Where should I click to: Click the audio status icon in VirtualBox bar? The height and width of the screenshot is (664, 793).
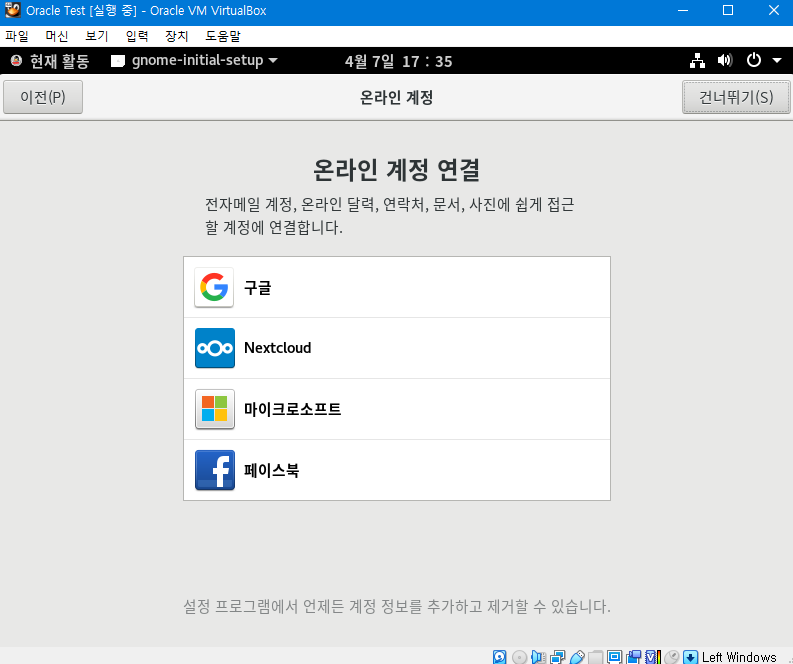[539, 657]
